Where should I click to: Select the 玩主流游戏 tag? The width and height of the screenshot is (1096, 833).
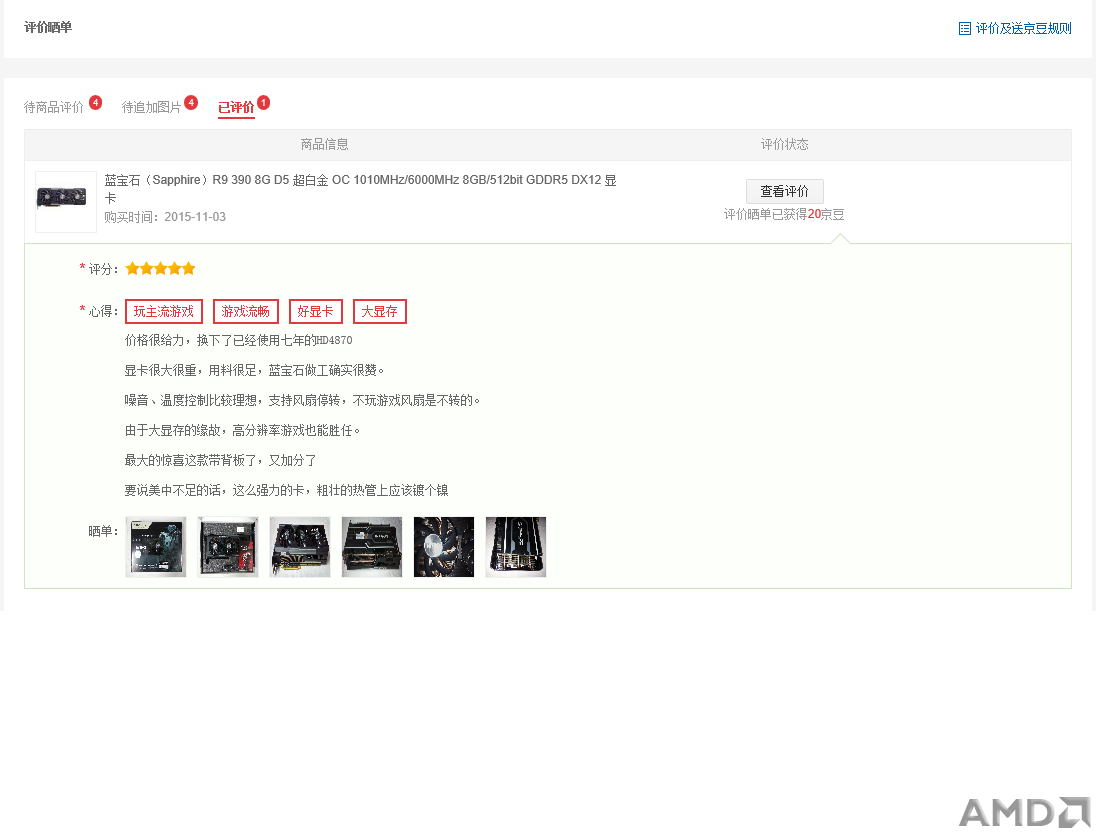click(164, 312)
